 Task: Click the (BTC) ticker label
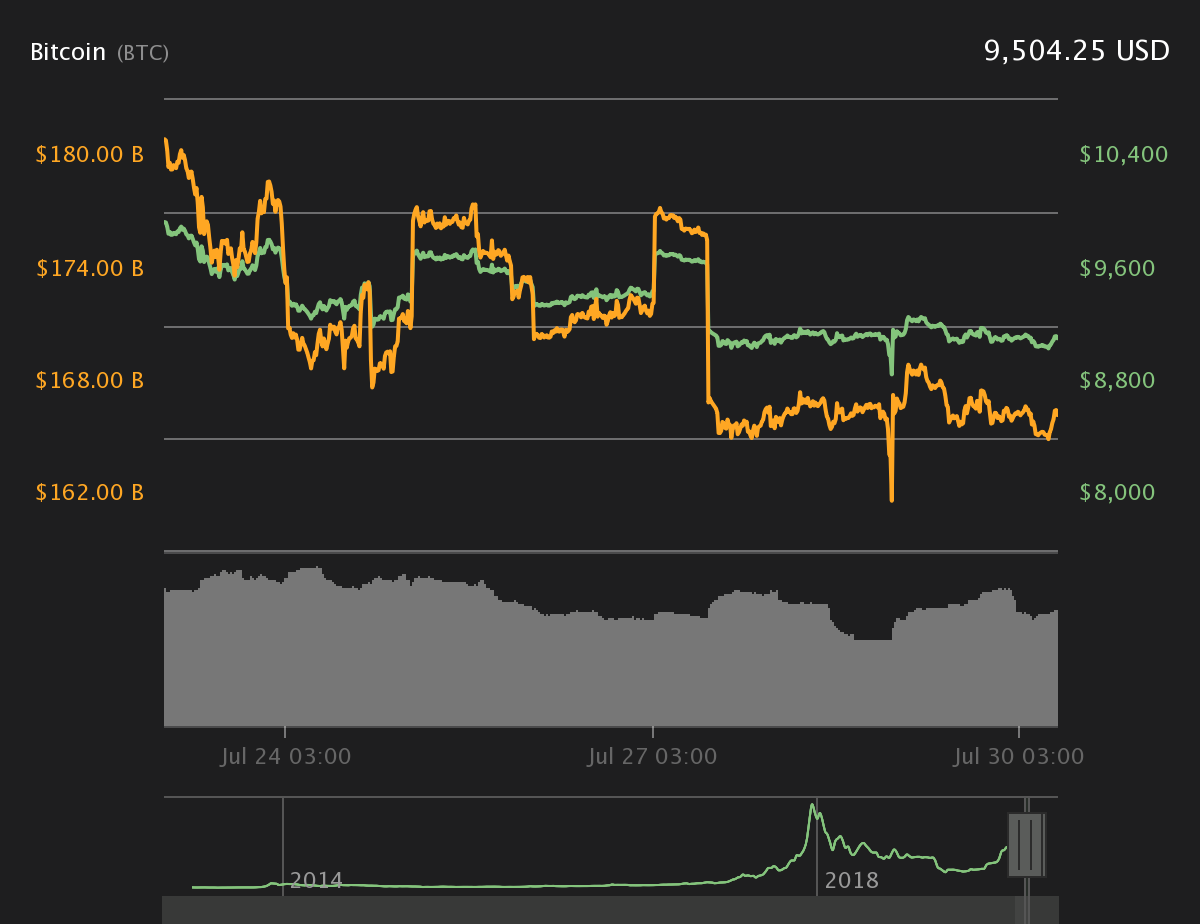(143, 53)
